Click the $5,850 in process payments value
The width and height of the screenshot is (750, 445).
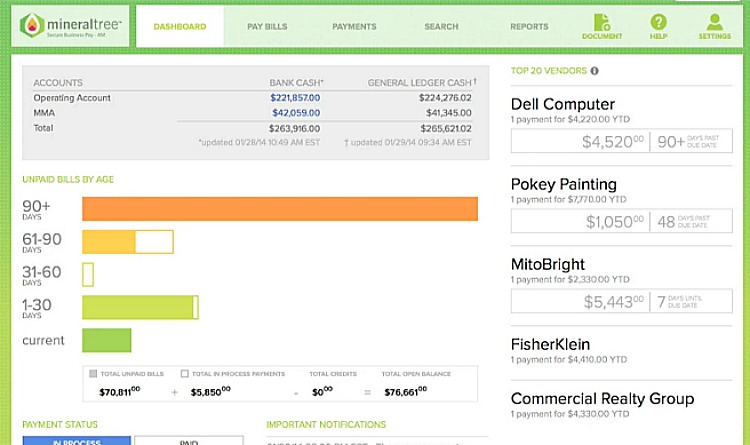(x=210, y=392)
